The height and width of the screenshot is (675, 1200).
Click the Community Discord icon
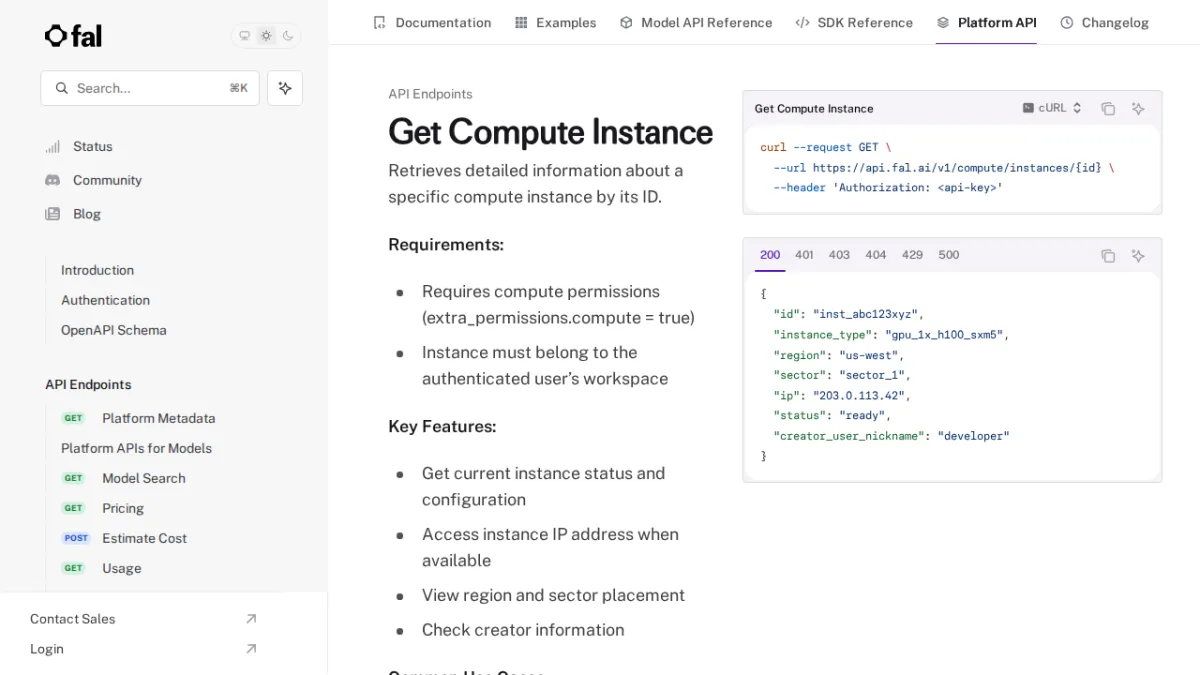tap(53, 180)
